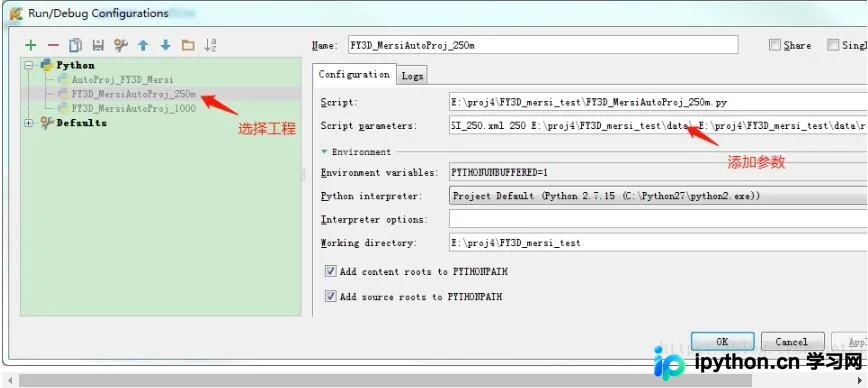The height and width of the screenshot is (388, 868).
Task: Select the Python tree node label
Action: (x=75, y=65)
